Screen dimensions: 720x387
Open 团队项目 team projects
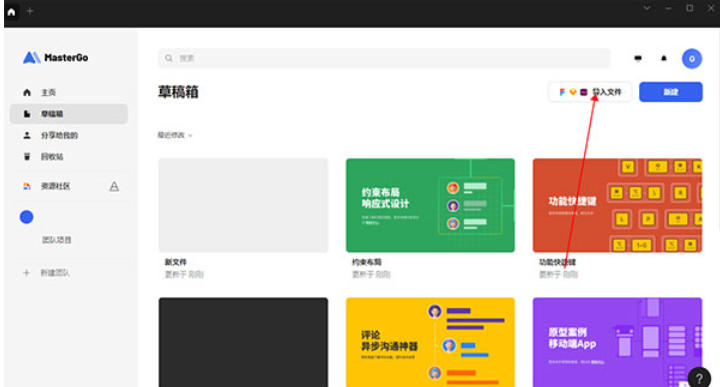[56, 240]
